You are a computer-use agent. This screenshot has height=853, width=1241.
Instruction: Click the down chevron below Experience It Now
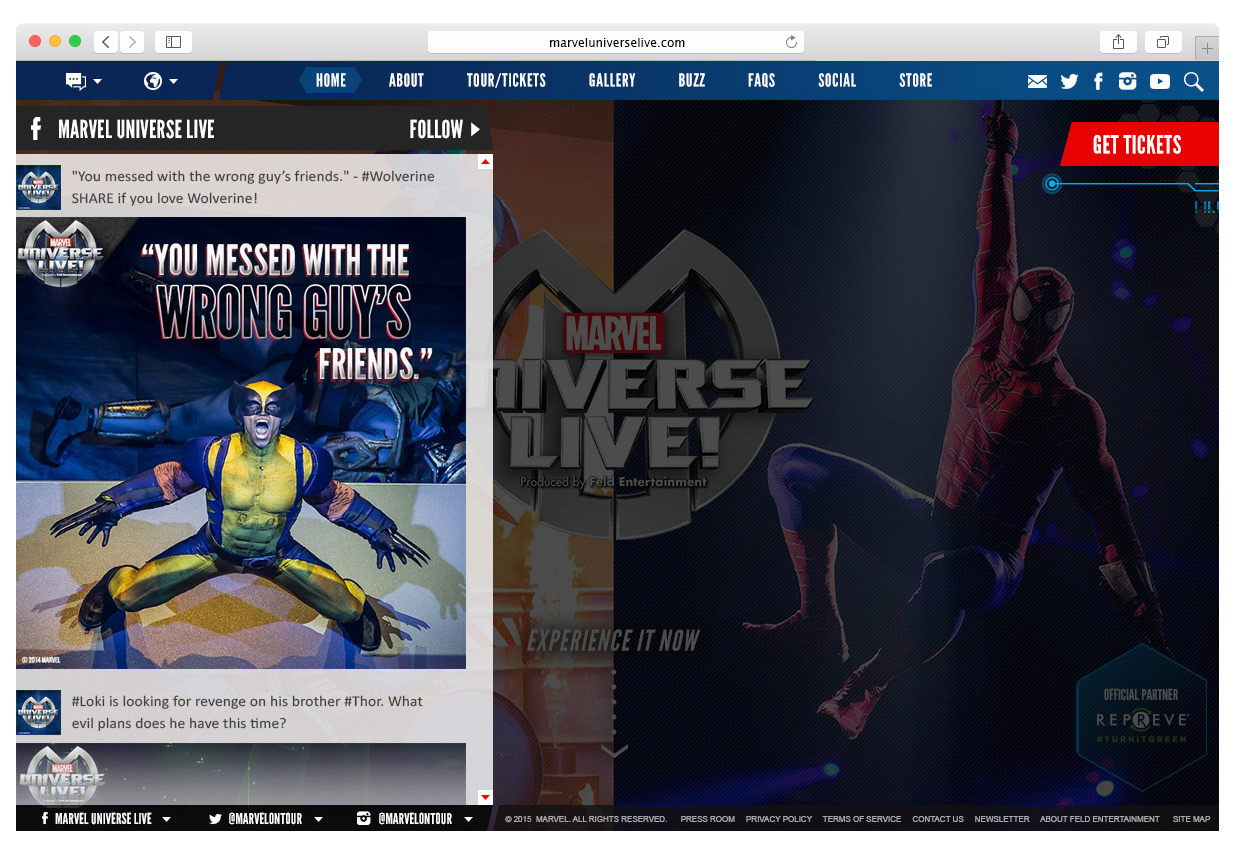tap(614, 751)
